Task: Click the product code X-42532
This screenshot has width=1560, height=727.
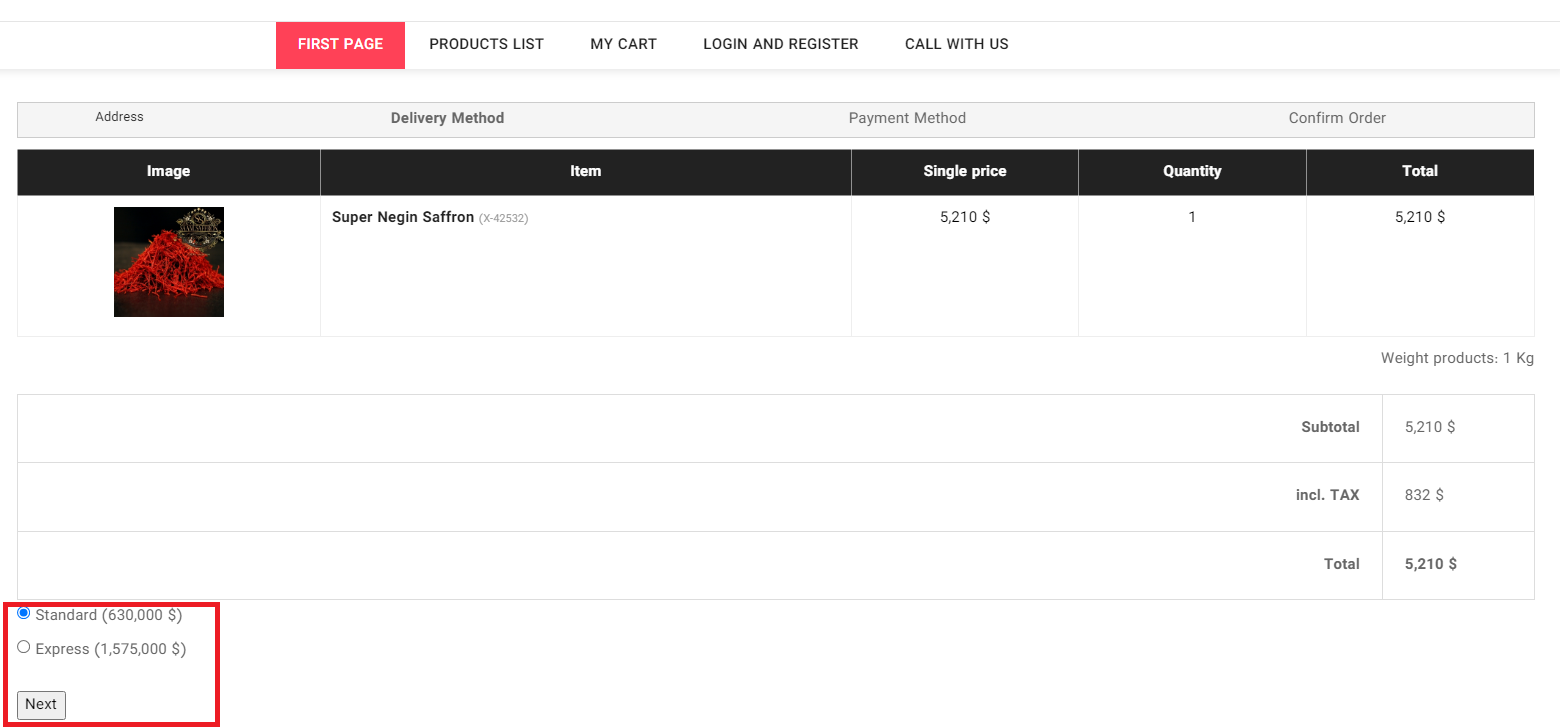Action: point(503,219)
